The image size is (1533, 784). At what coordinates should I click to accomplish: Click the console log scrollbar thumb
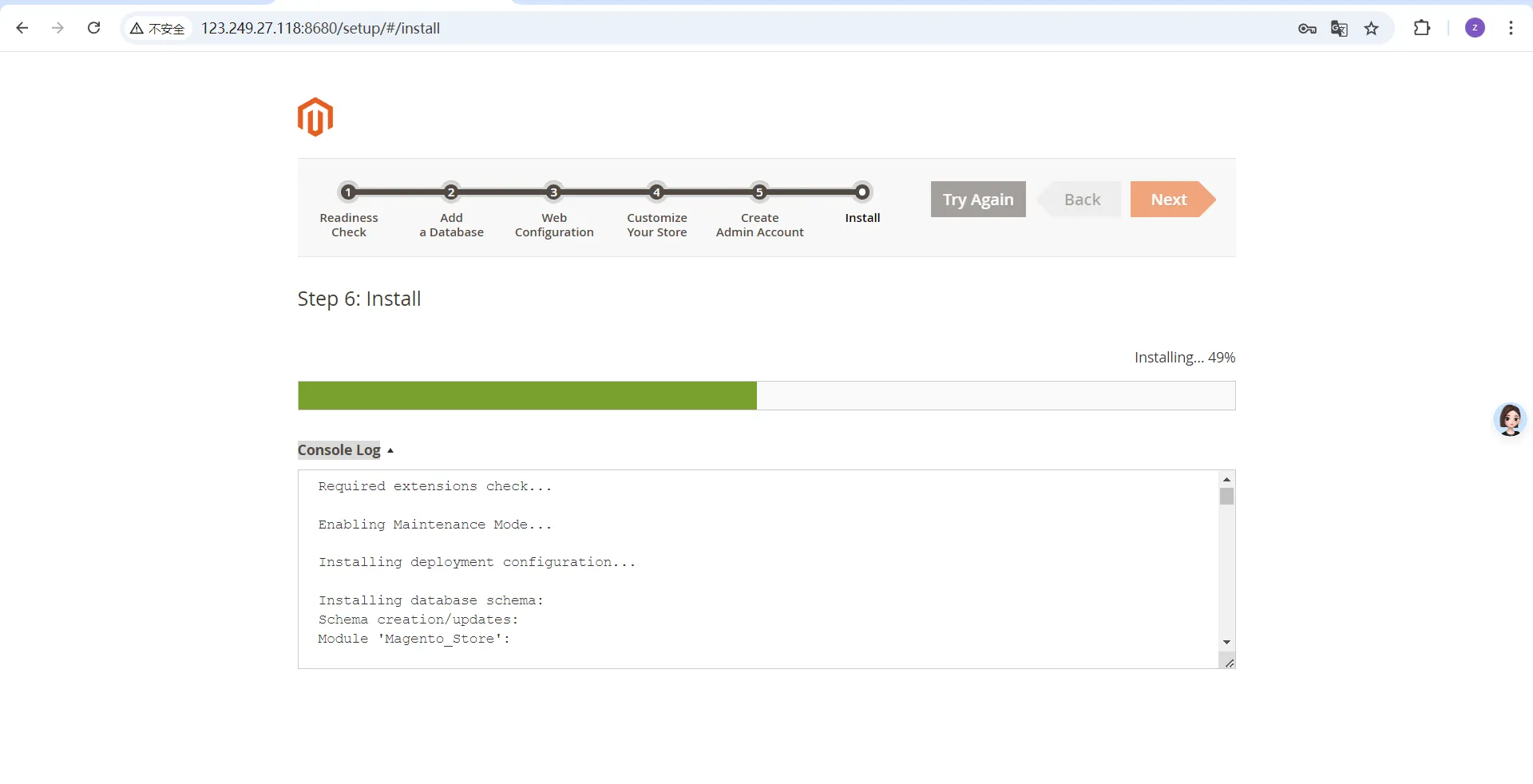[1227, 497]
